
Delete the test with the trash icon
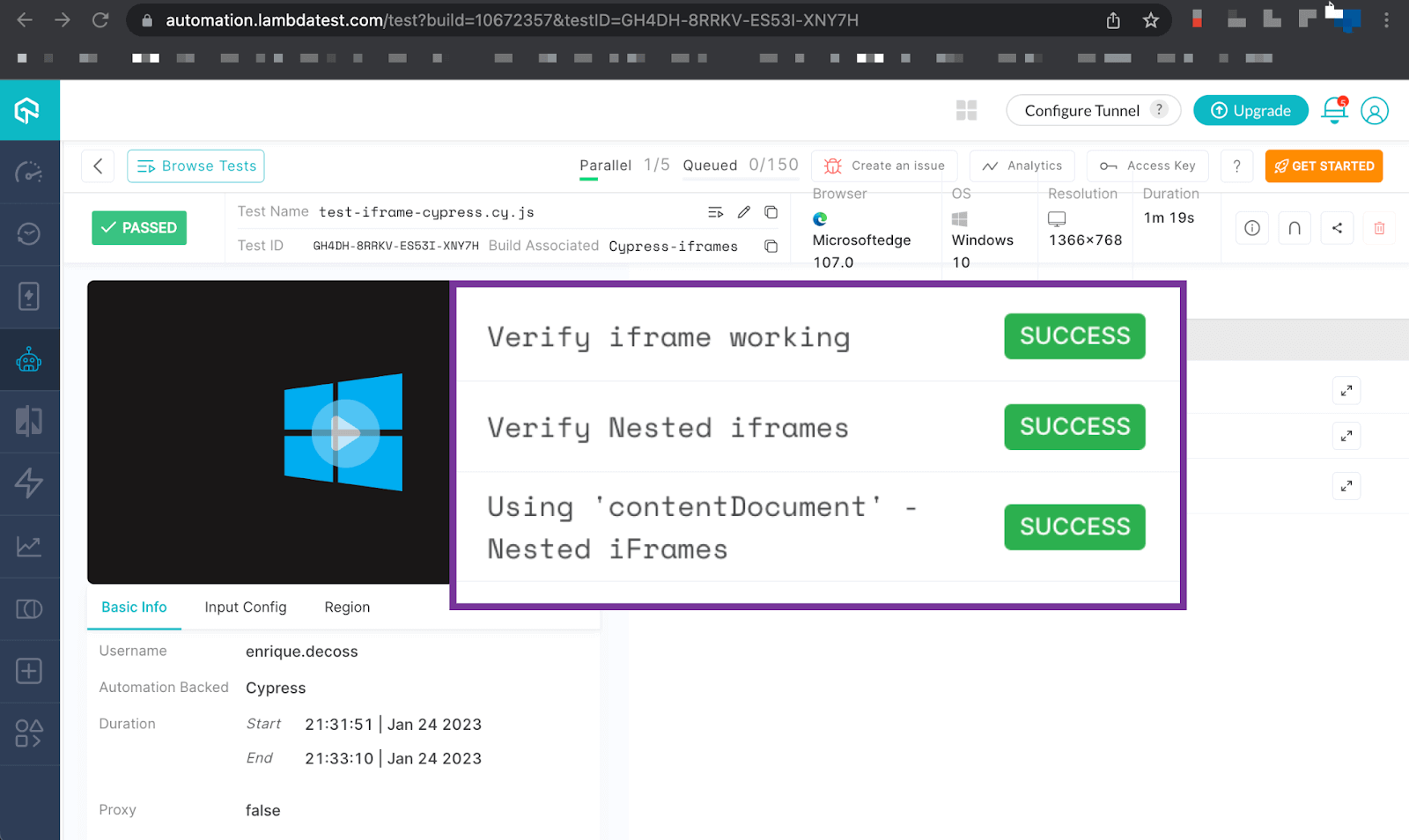(1378, 228)
